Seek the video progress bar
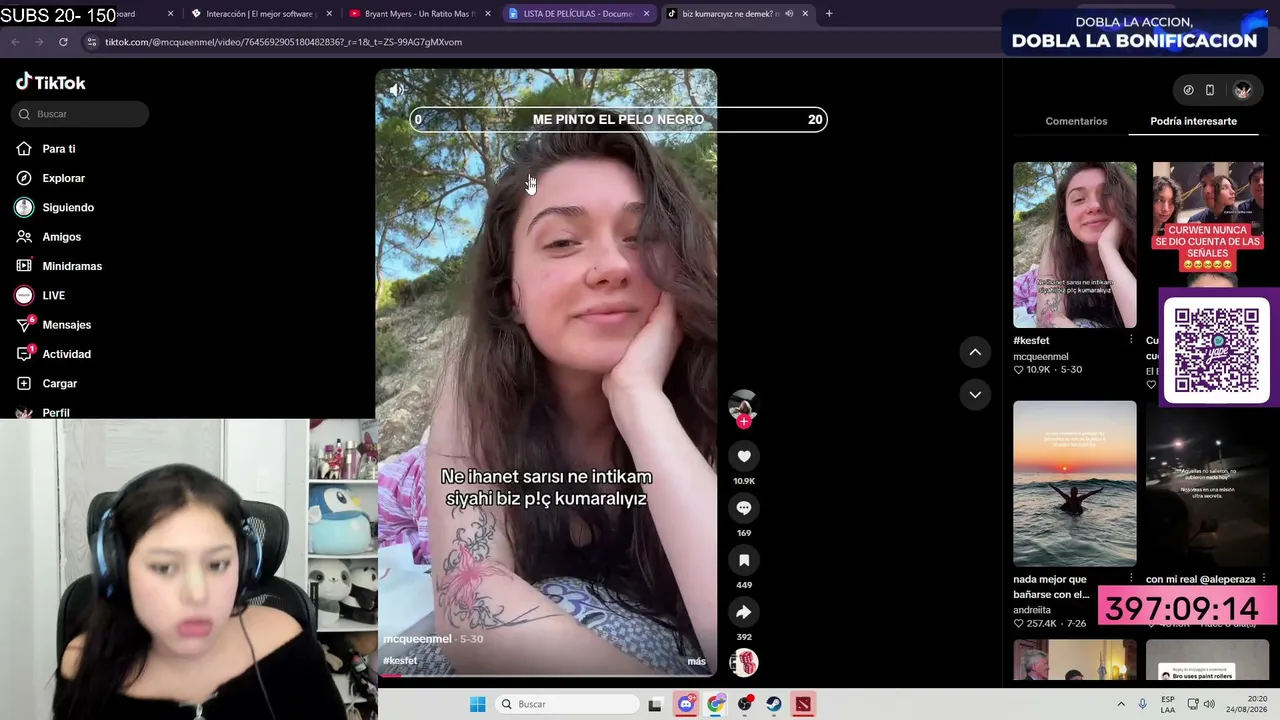Screen dimensions: 1280x720 click(546, 675)
